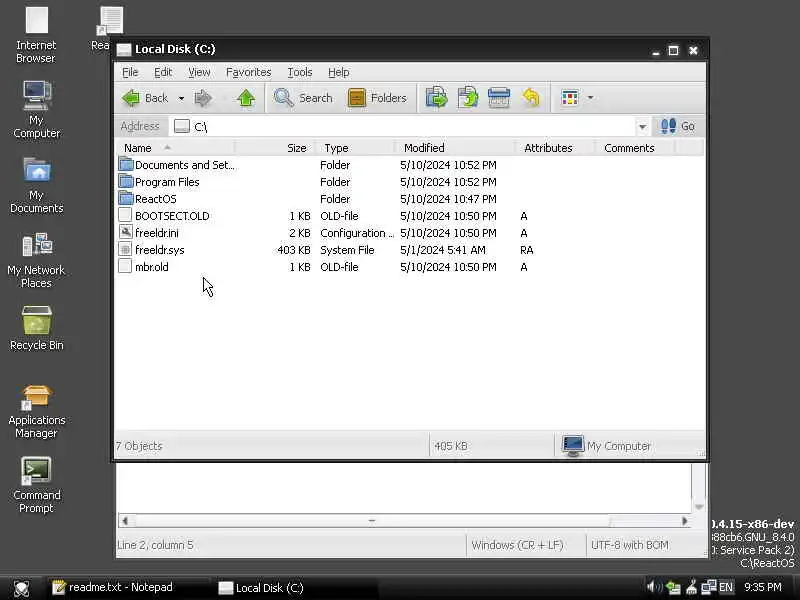
Task: Open the Edit menu
Action: point(163,72)
